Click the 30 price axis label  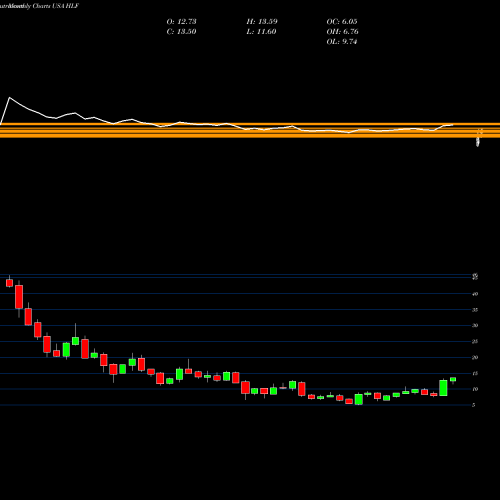pyautogui.click(x=475, y=326)
